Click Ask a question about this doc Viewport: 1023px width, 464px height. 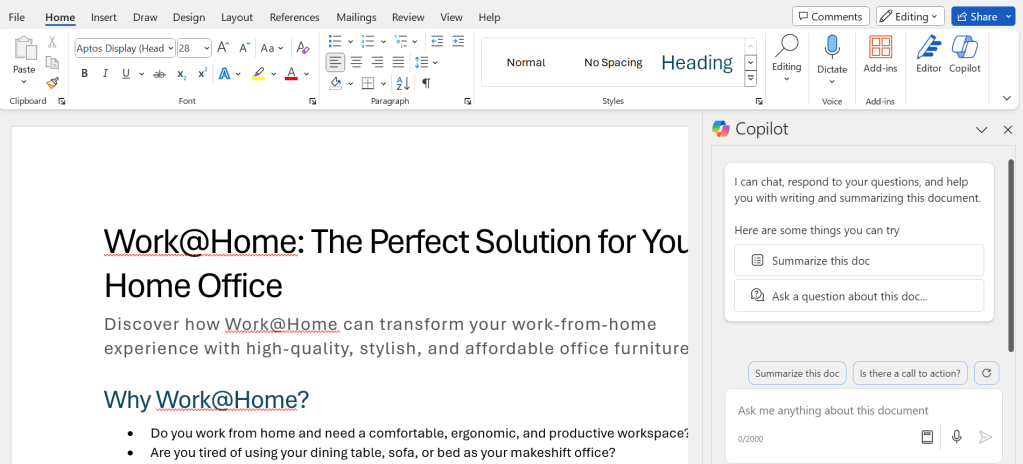coord(859,296)
